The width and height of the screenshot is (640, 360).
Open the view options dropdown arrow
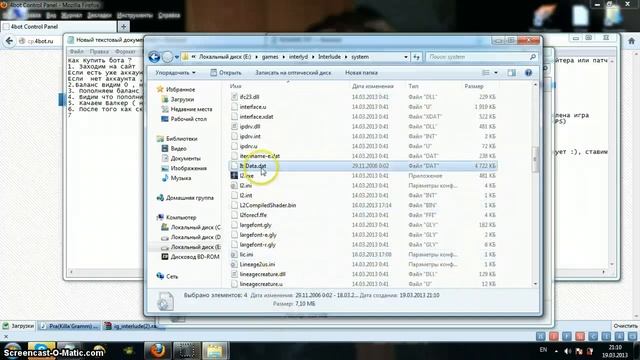click(496, 73)
